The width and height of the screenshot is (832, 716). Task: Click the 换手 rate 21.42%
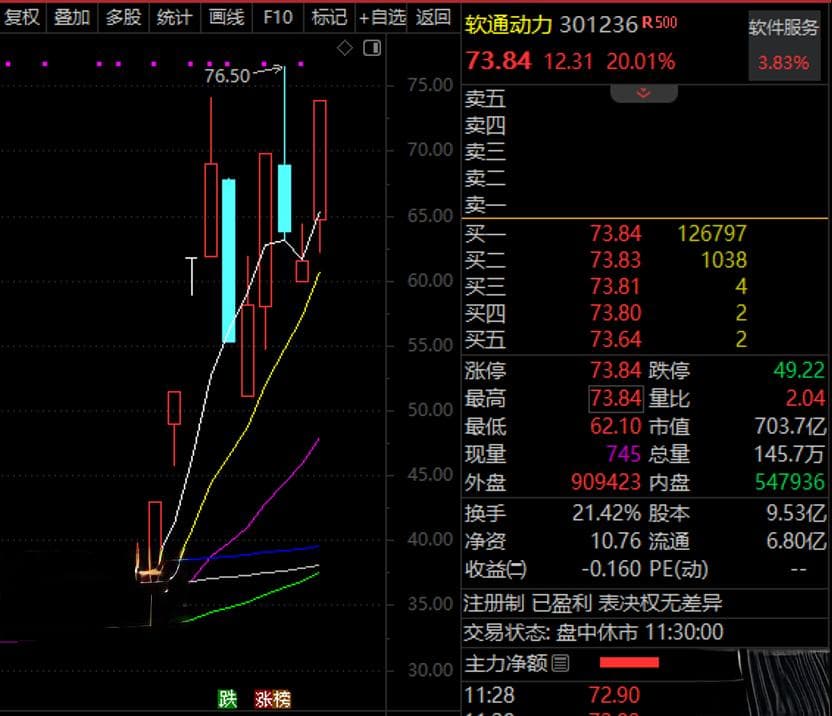pyautogui.click(x=606, y=513)
